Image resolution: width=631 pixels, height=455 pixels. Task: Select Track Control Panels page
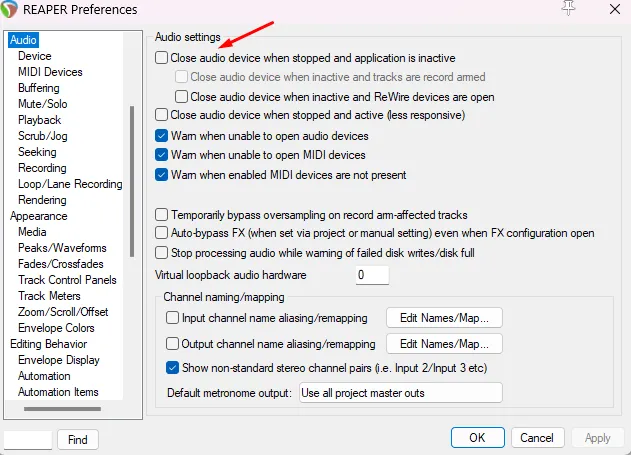click(67, 280)
